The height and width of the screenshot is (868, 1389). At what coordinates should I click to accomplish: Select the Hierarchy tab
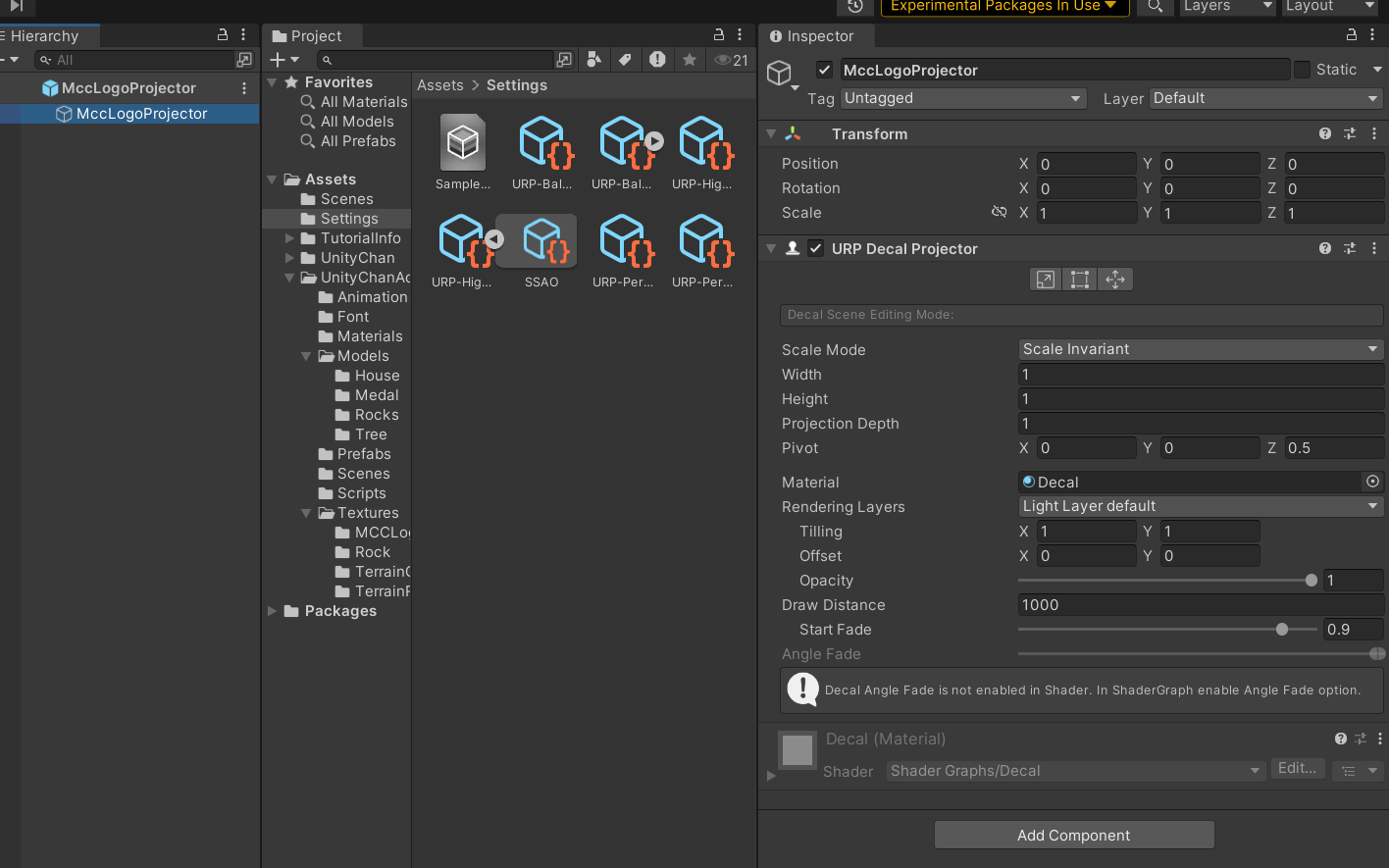43,36
